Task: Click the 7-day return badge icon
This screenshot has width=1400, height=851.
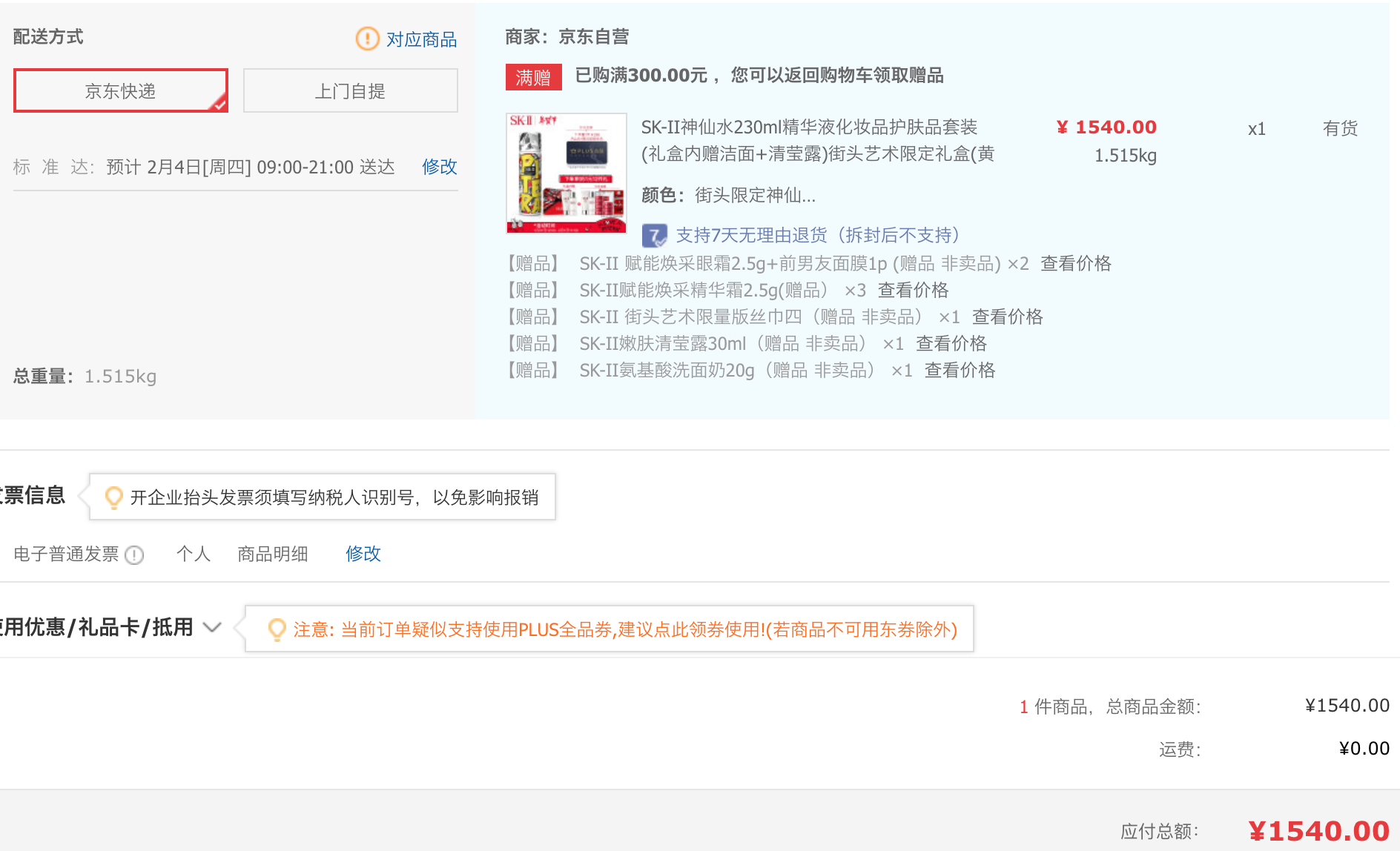Action: pos(654,236)
